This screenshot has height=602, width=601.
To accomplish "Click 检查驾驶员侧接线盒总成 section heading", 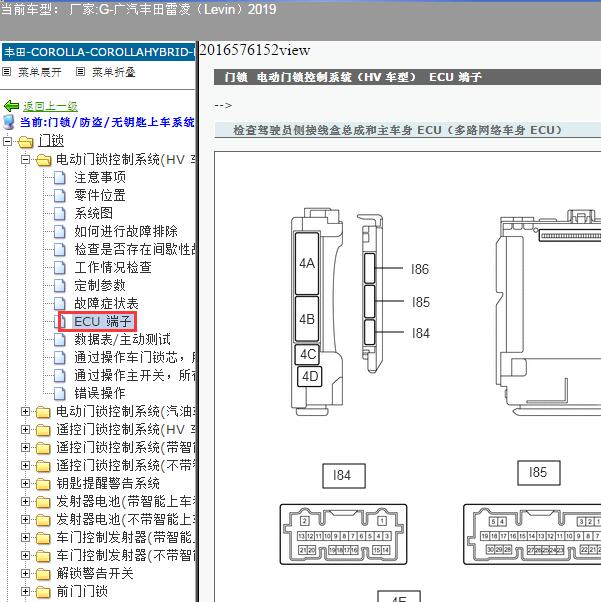I will [397, 130].
